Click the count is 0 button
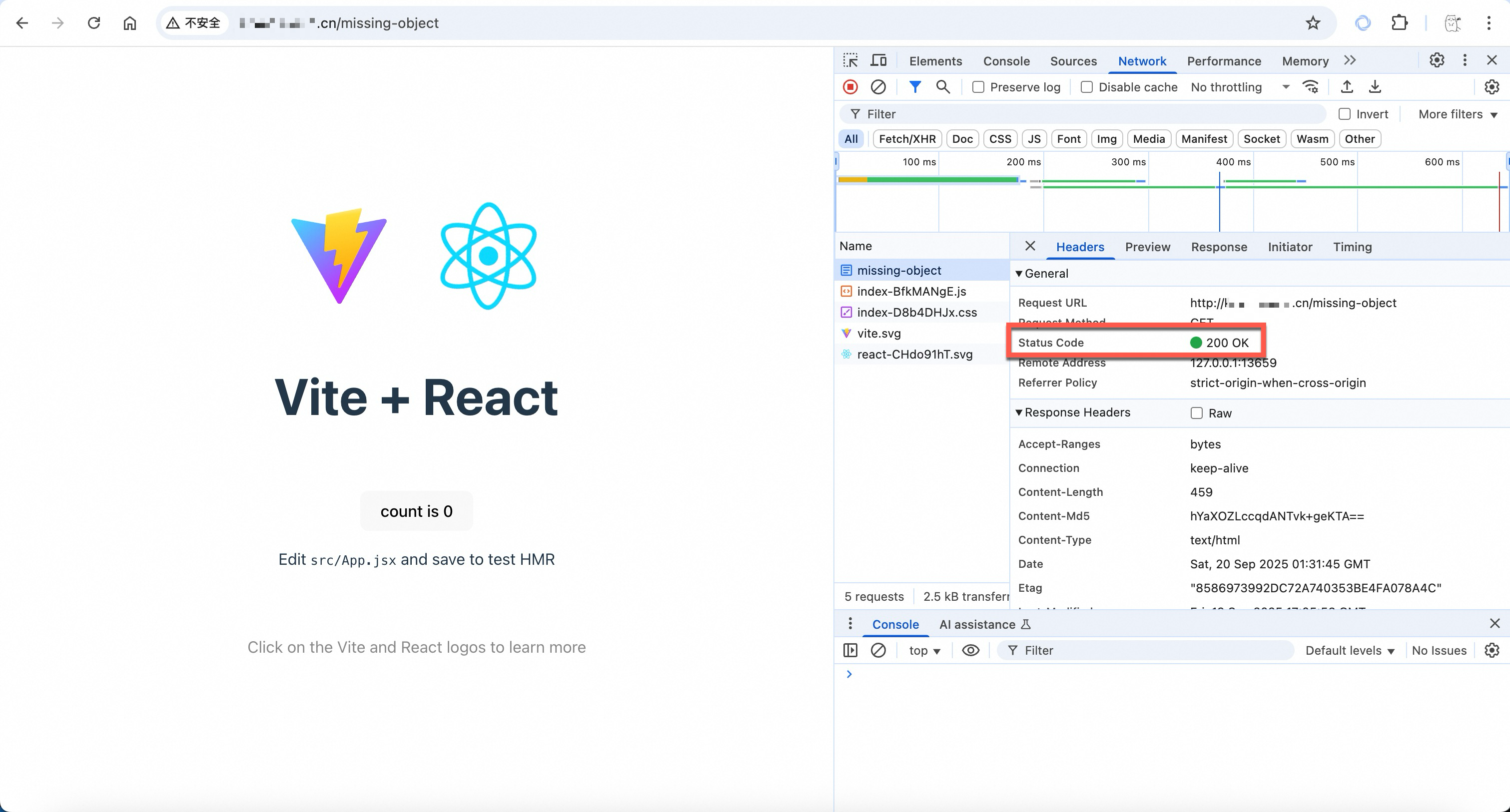The width and height of the screenshot is (1510, 812). [416, 511]
